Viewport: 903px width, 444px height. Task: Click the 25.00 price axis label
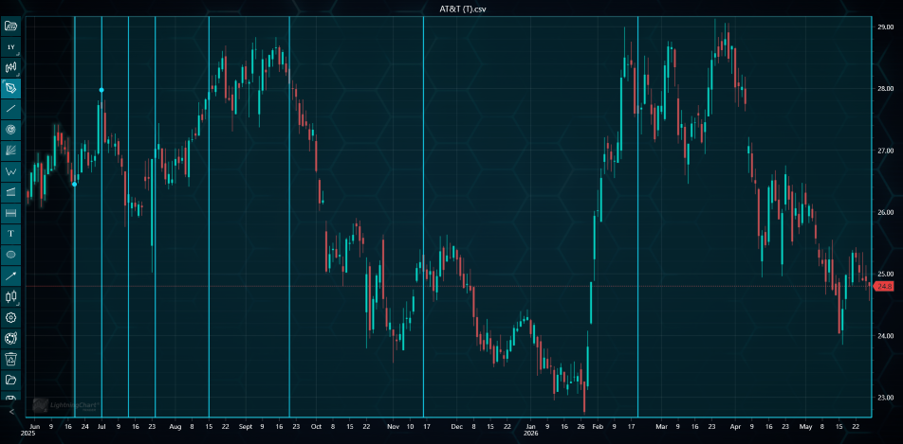(886, 274)
